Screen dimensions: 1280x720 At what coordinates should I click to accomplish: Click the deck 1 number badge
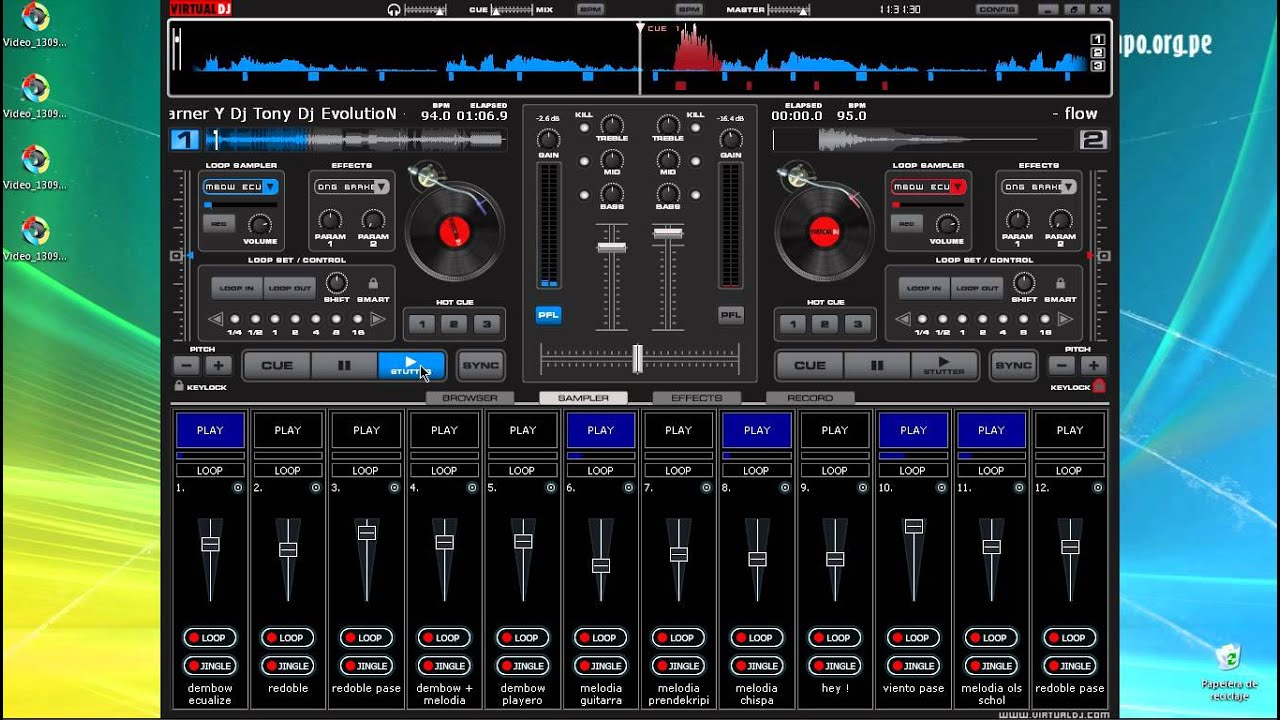pos(185,140)
